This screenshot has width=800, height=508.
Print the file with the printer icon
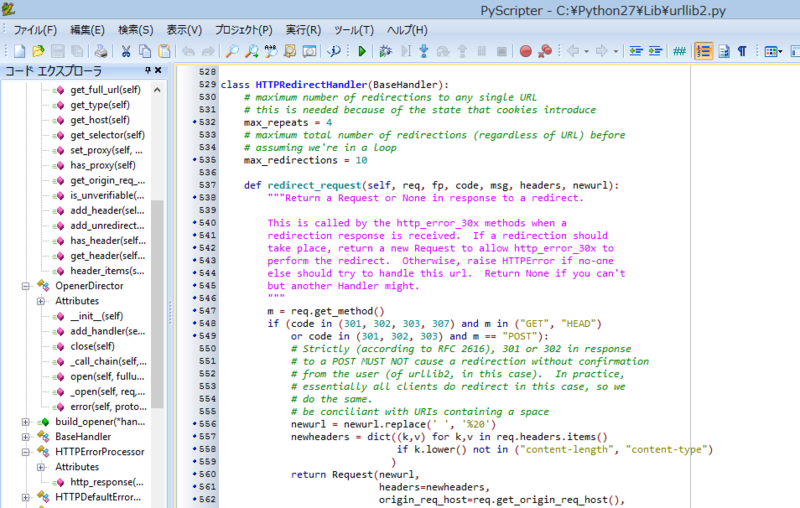click(x=101, y=51)
